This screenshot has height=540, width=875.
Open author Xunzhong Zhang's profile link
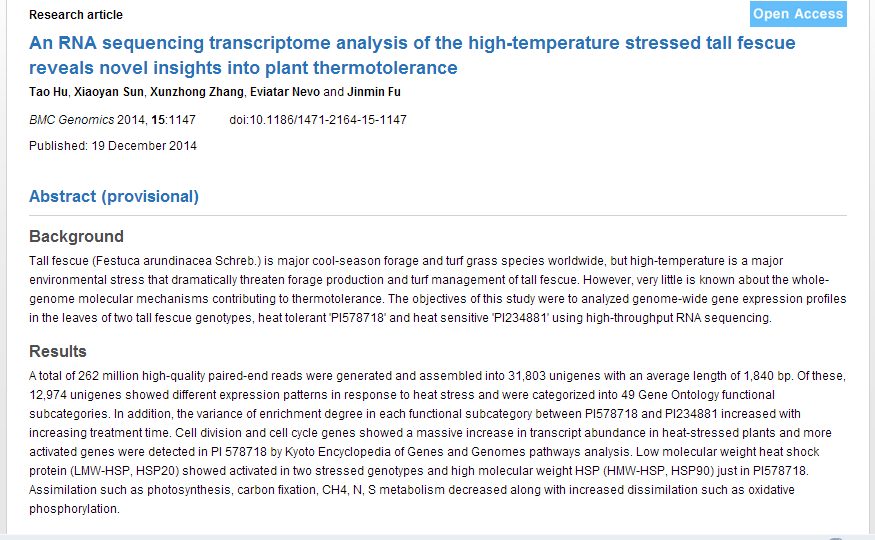pos(197,92)
